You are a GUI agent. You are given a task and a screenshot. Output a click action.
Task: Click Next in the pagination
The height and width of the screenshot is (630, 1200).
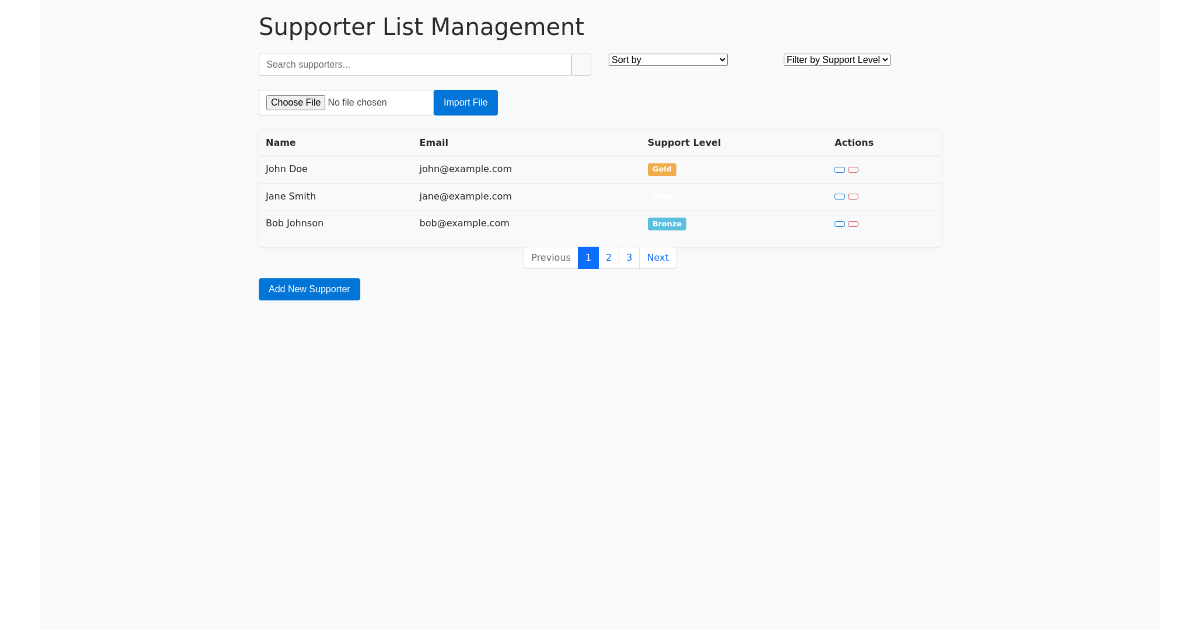(x=657, y=257)
